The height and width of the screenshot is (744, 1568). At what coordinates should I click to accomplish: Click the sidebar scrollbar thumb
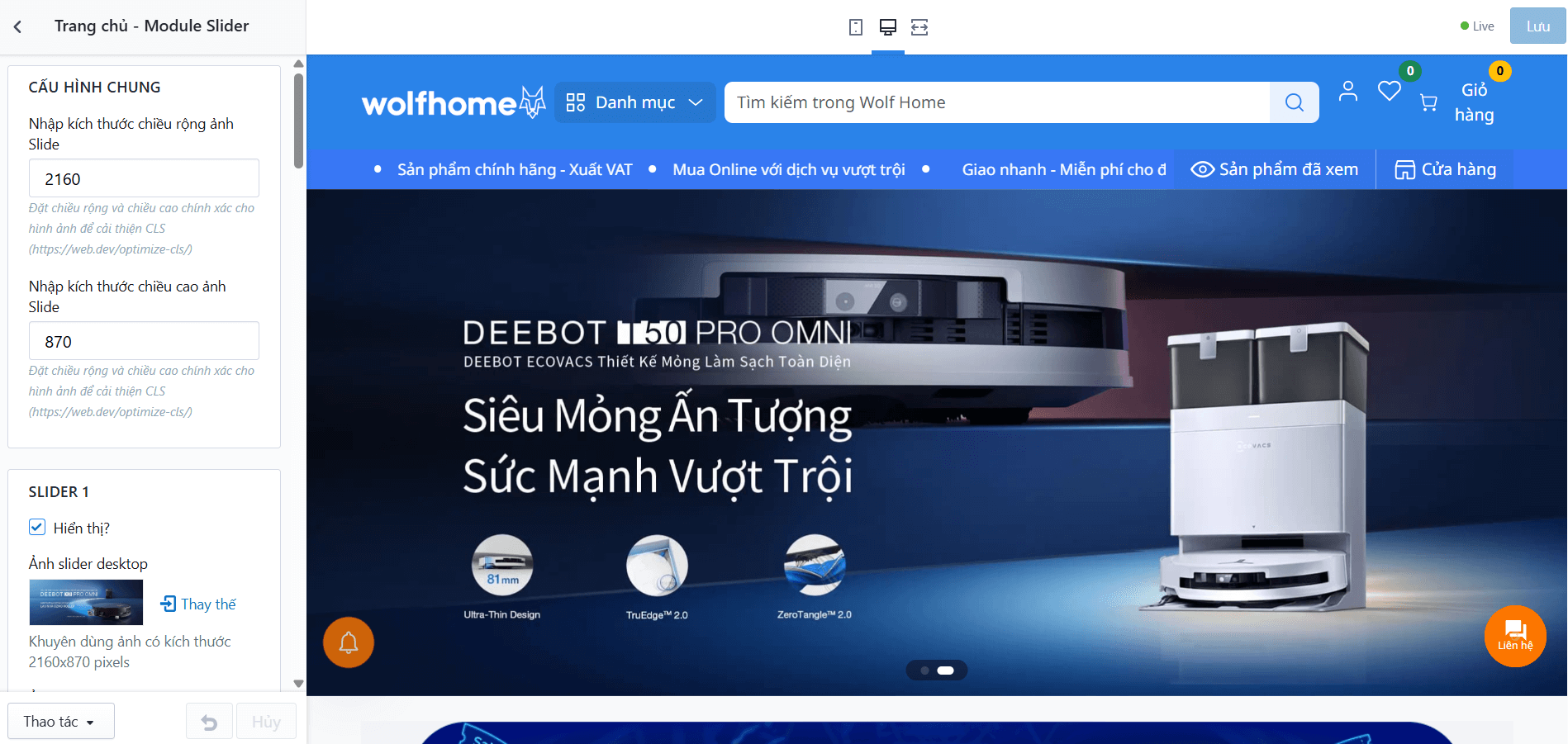point(299,121)
